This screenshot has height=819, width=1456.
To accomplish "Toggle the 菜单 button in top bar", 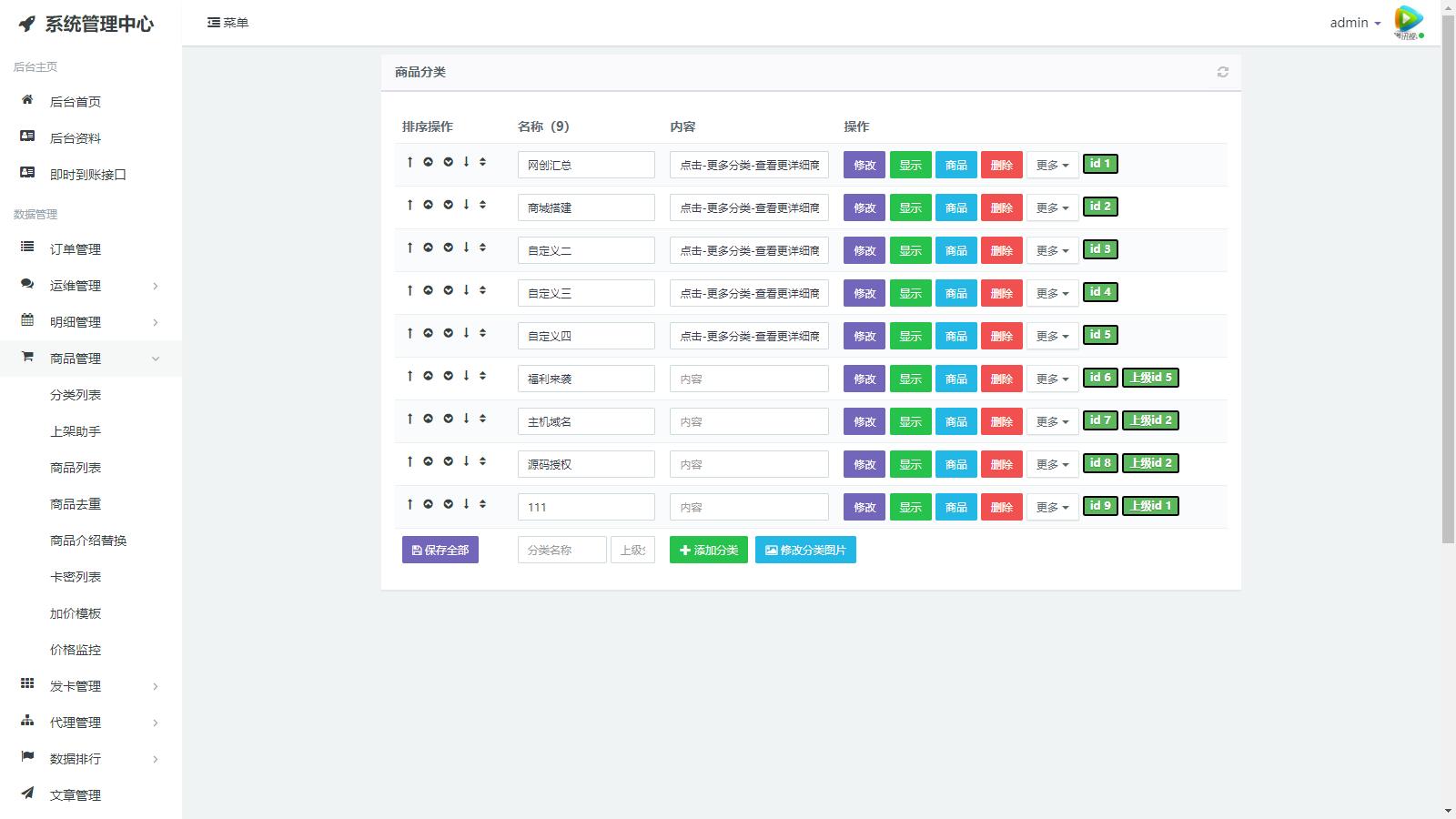I will (227, 23).
